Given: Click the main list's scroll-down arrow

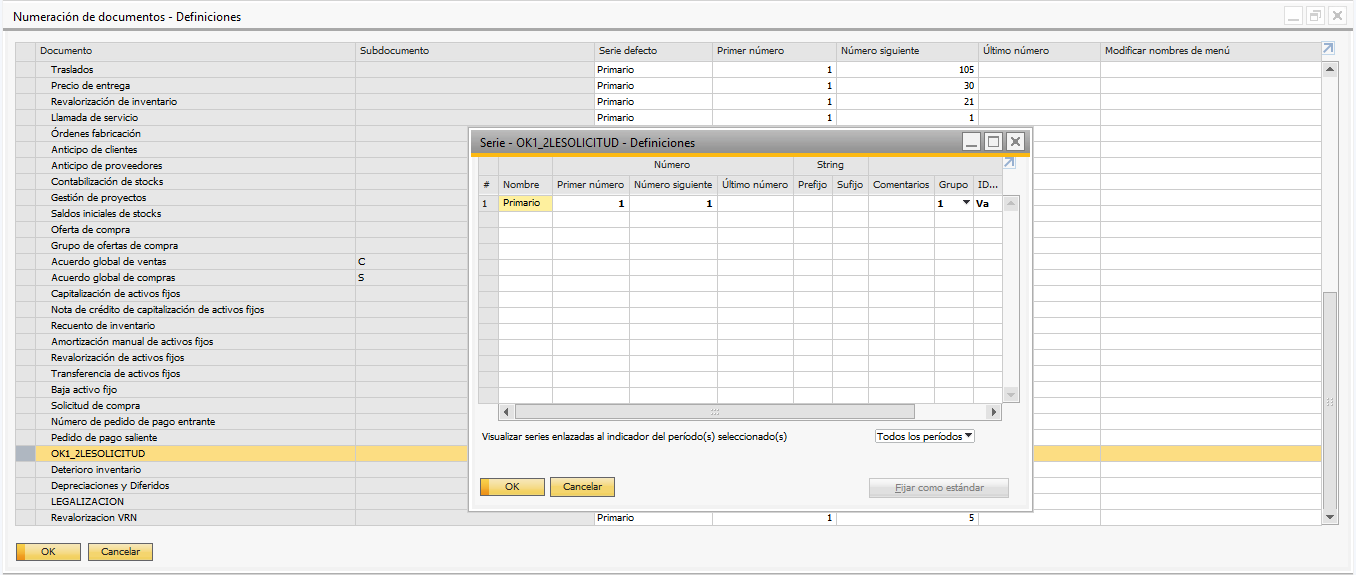Looking at the screenshot, I should tap(1330, 517).
